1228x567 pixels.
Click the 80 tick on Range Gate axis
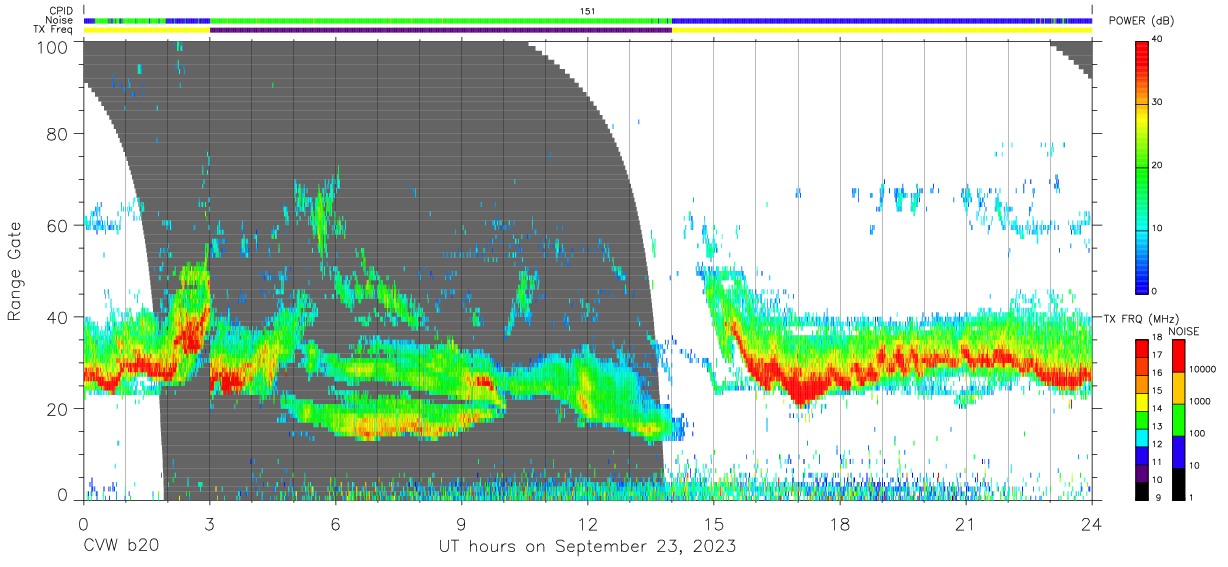(58, 133)
